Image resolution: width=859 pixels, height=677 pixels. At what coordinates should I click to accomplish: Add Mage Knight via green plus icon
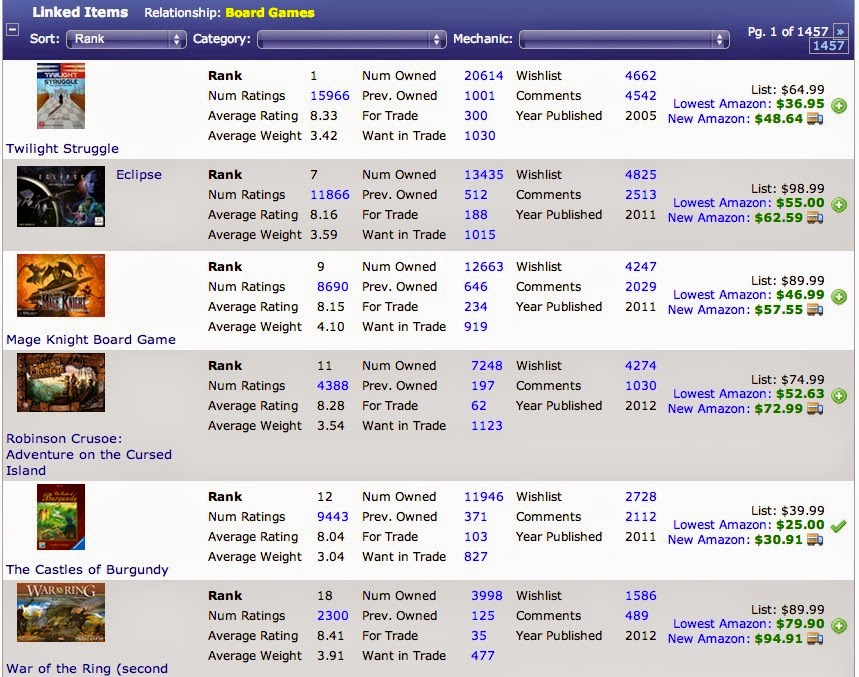pos(839,297)
